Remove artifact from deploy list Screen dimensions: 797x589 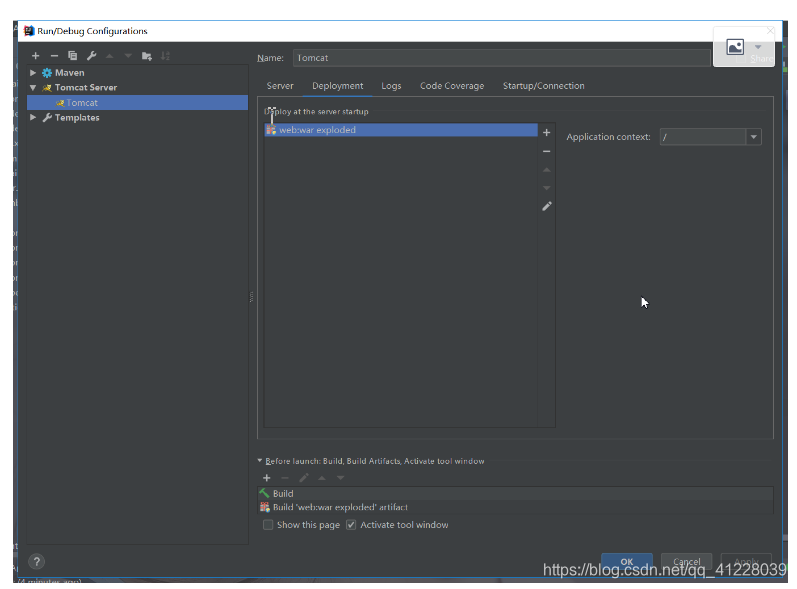pyautogui.click(x=546, y=151)
